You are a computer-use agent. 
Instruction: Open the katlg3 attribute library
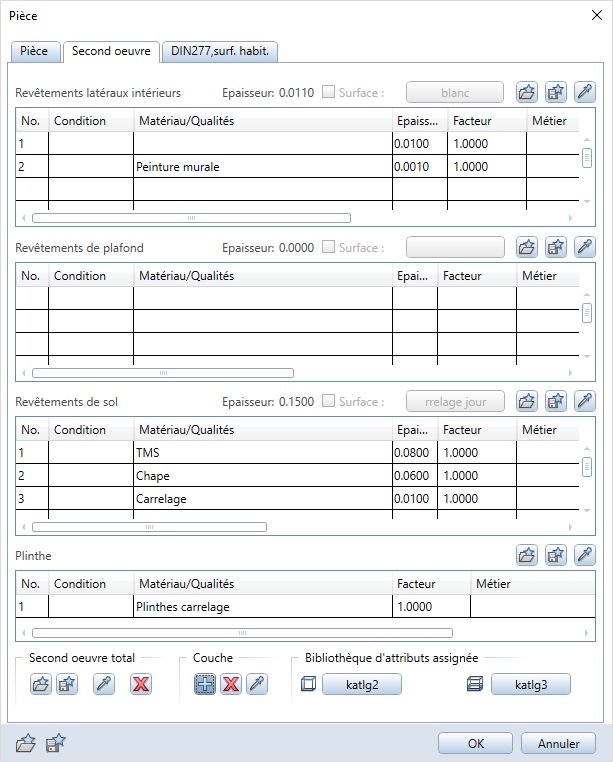[531, 685]
